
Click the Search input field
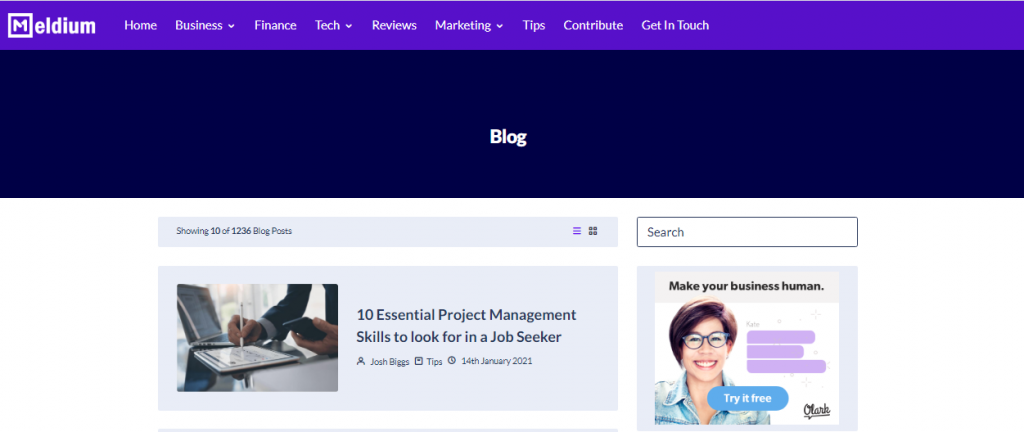point(747,232)
